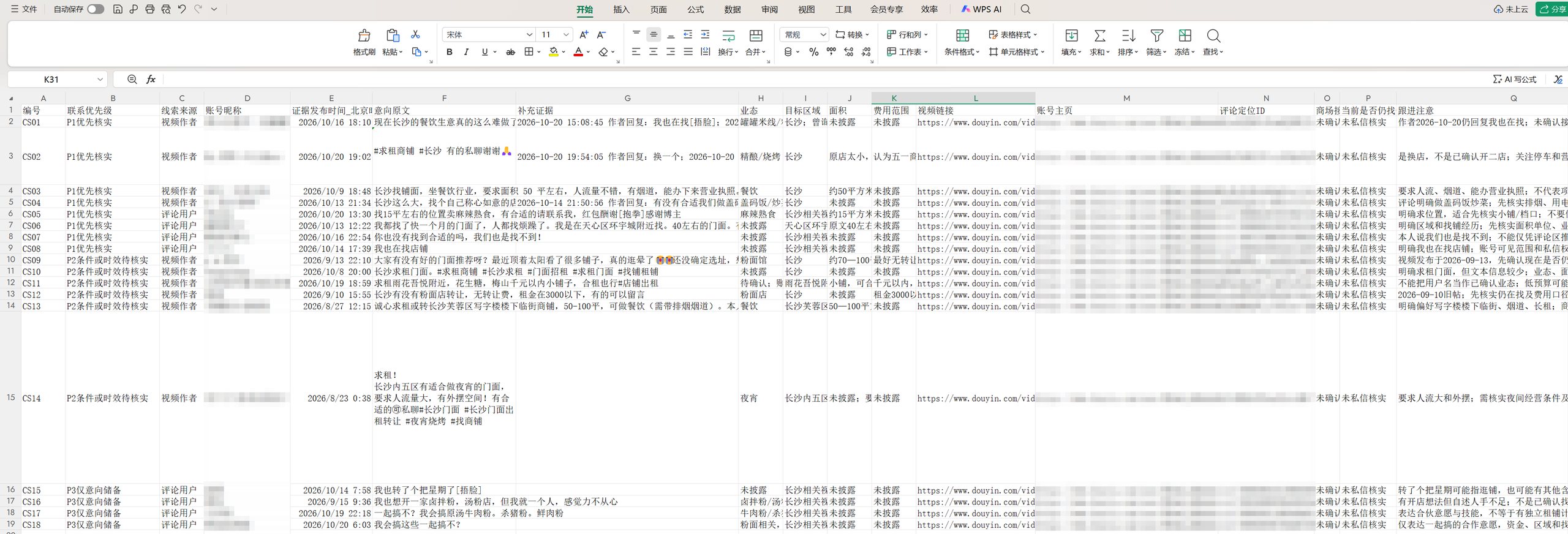
Task: Click the 账号主页 header cell
Action: point(1126,111)
